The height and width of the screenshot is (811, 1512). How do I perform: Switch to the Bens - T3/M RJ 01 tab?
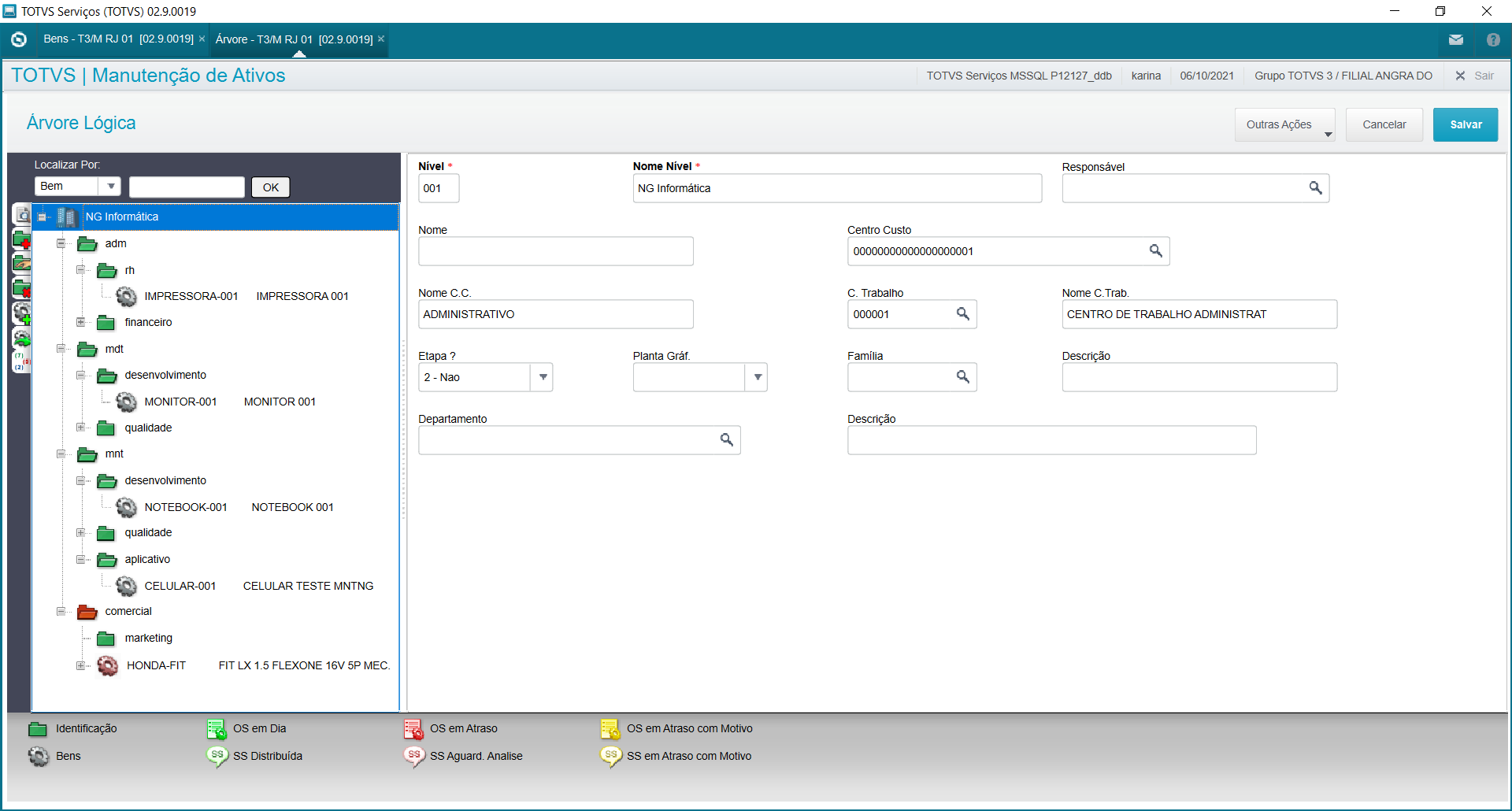click(x=118, y=39)
